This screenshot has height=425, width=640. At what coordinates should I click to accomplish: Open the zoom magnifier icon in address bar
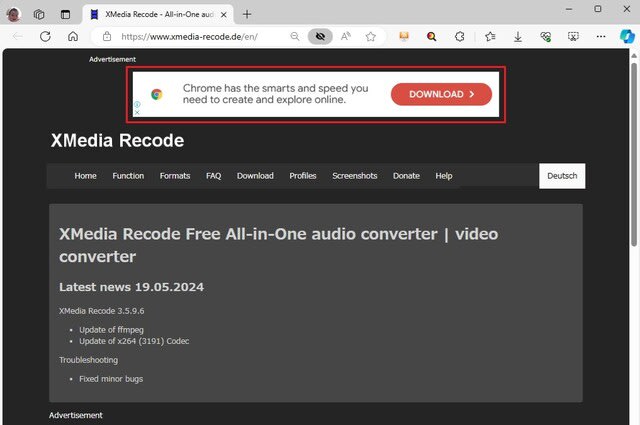point(295,37)
